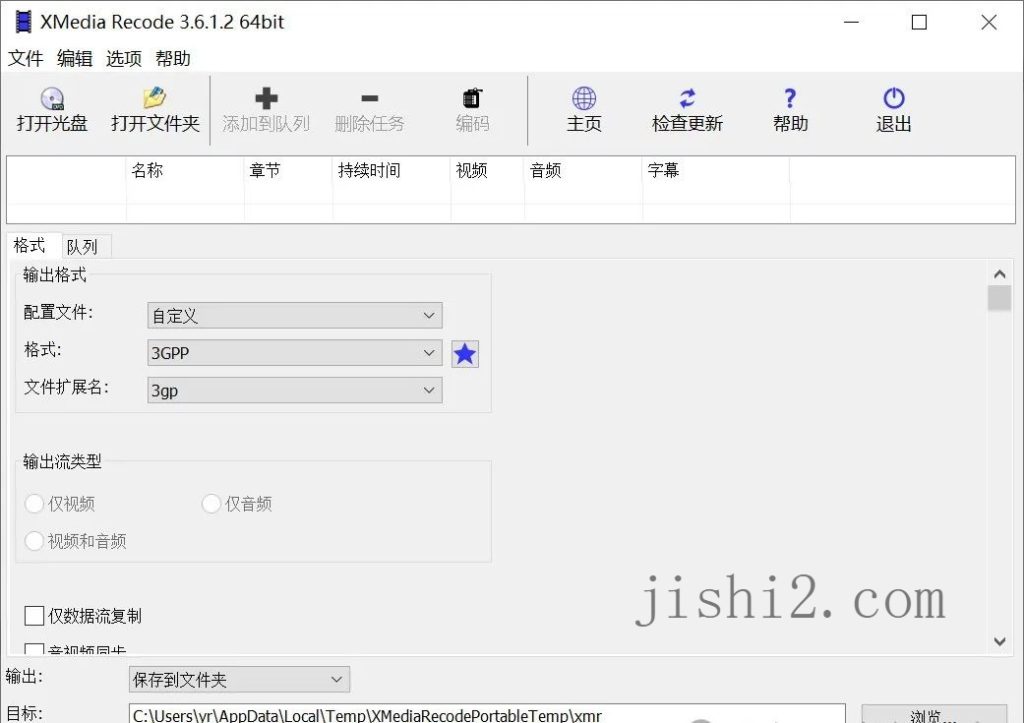Open the Help (帮助) menu in menu bar
This screenshot has height=723, width=1024.
coord(172,59)
